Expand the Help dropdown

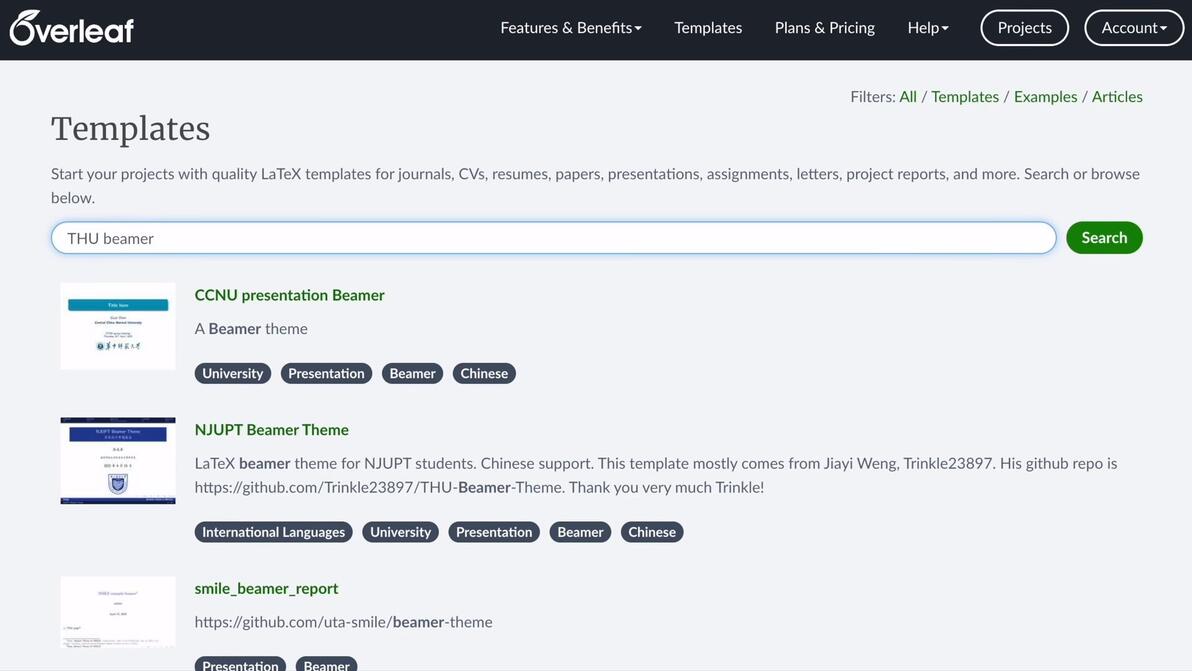pyautogui.click(x=928, y=28)
